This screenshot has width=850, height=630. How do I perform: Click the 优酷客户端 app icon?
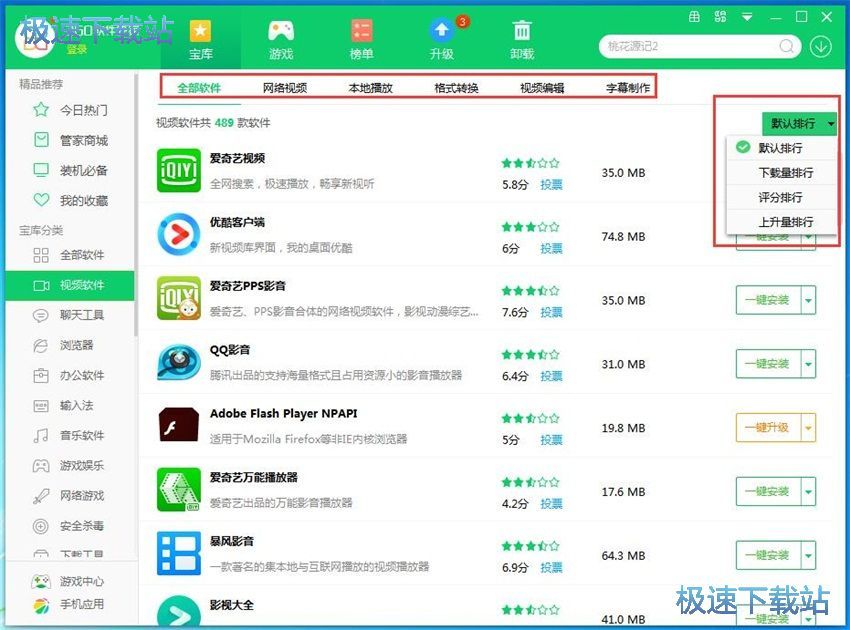[x=178, y=234]
